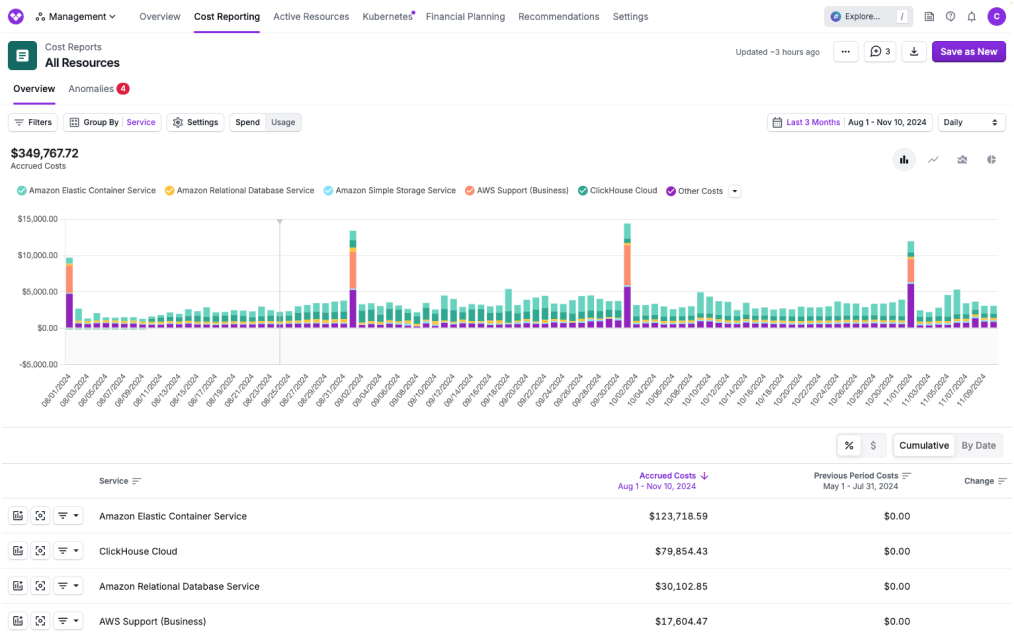Open filter dropdown for AWS Support (Business) row

68,621
